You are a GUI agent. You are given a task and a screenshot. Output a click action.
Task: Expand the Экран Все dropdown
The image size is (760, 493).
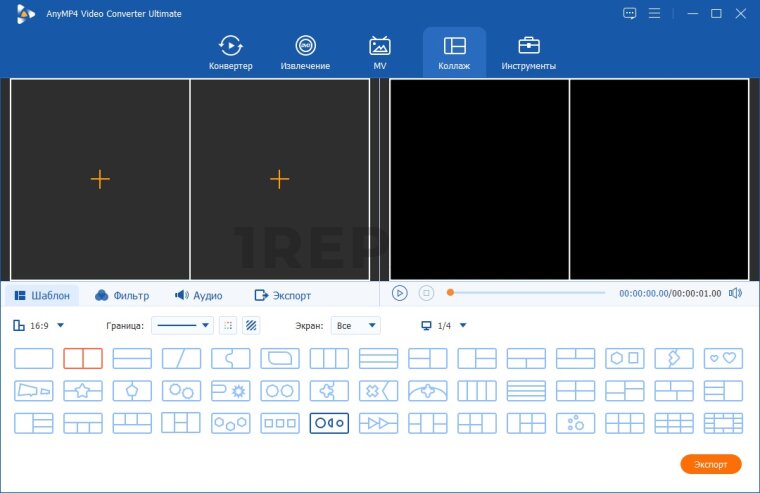click(x=356, y=325)
